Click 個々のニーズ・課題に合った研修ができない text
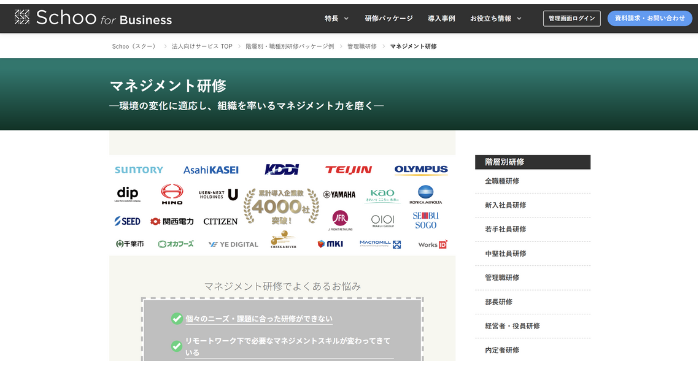This screenshot has height=365, width=698. (x=259, y=319)
